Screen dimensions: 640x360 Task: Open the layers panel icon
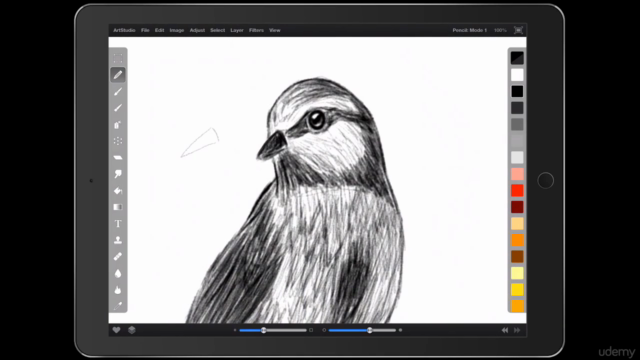click(131, 330)
